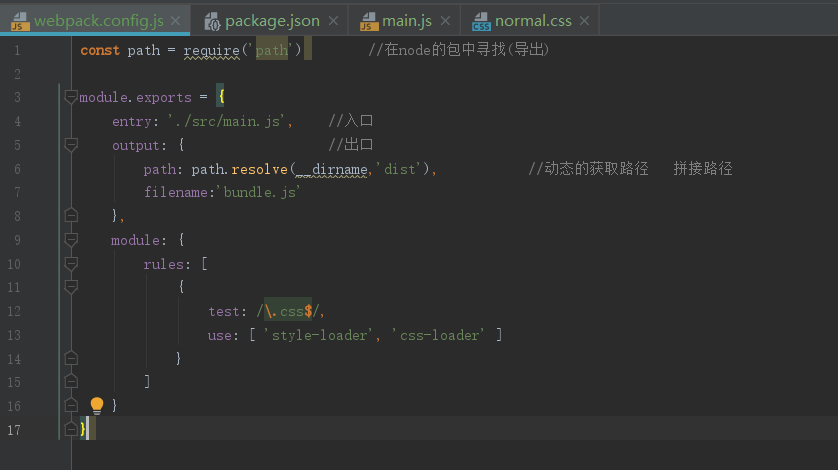Collapse the module block on line 9
This screenshot has width=838, height=470.
(x=71, y=240)
